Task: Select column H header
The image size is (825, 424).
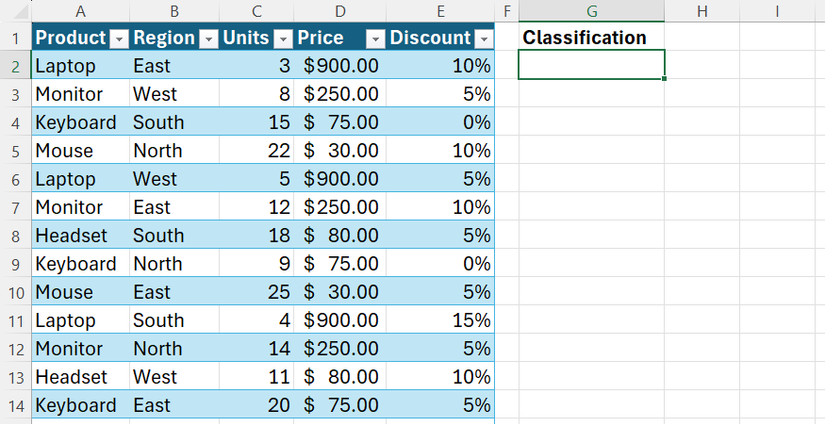Action: [702, 11]
